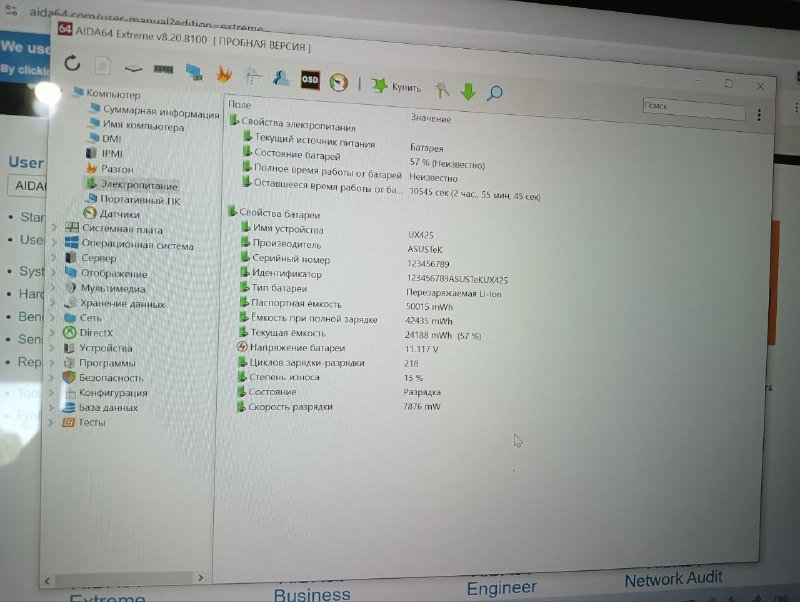Click the magnifying glass search icon
Viewport: 800px width, 602px height.
[494, 93]
